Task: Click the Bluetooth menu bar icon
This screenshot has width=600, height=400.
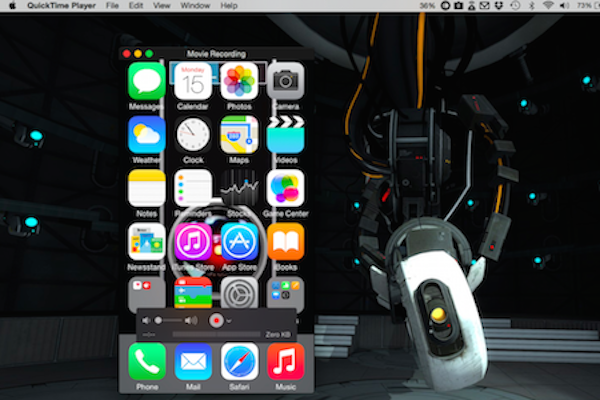Action: click(x=532, y=6)
